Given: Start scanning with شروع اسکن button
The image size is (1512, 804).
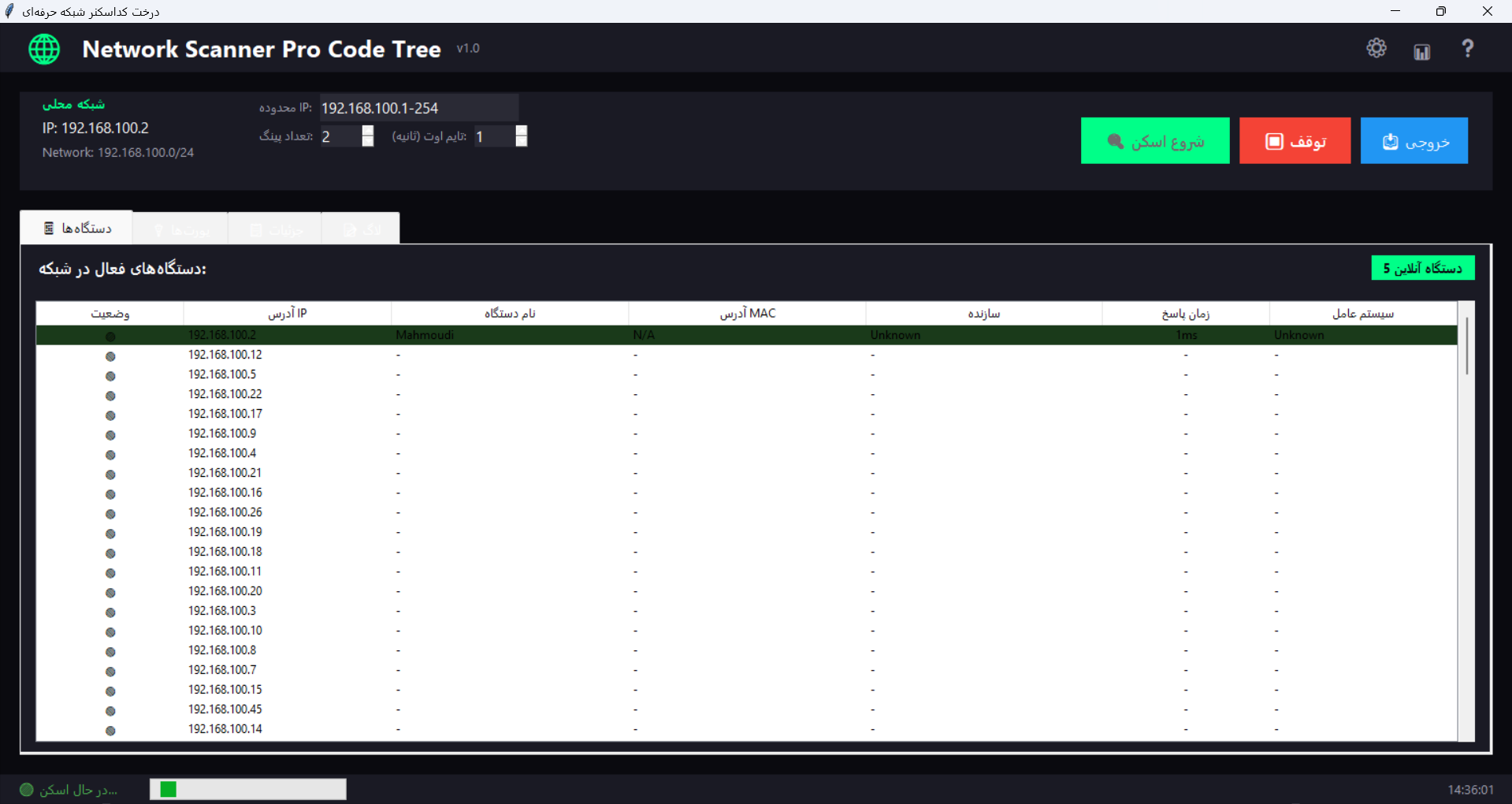Looking at the screenshot, I should tap(1155, 141).
